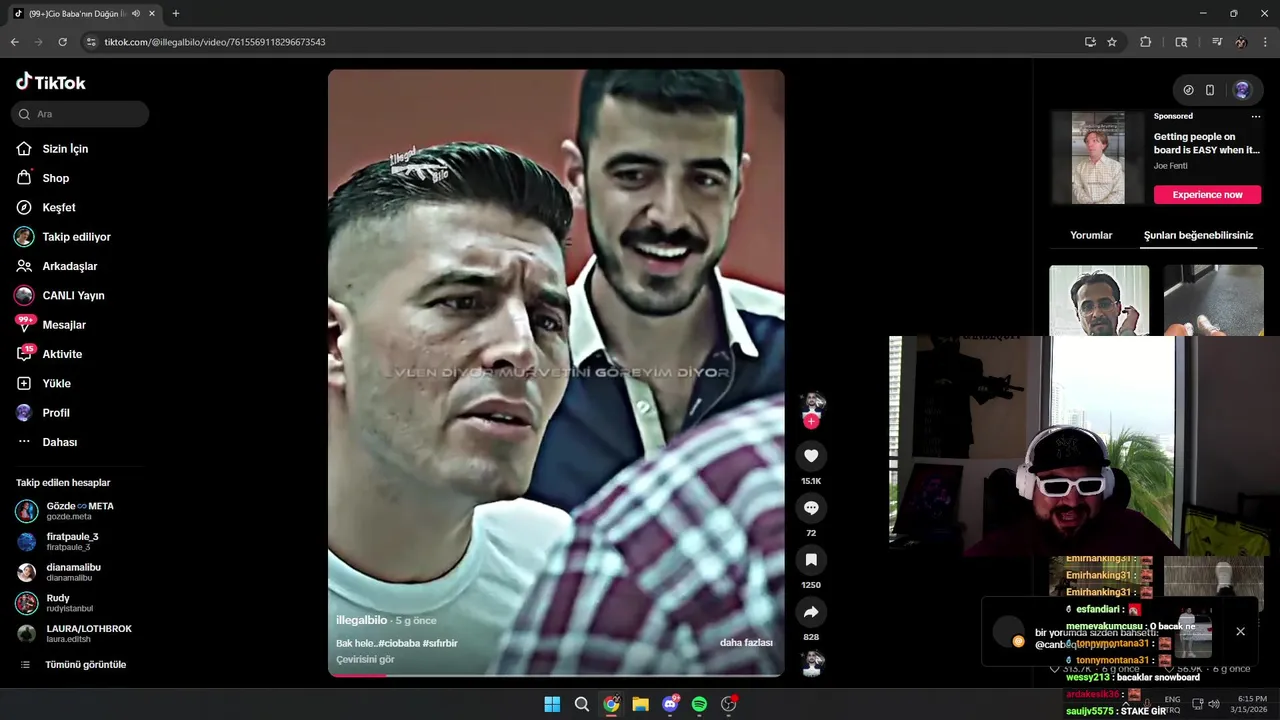
Task: Open Spotify from the taskbar
Action: coord(699,704)
